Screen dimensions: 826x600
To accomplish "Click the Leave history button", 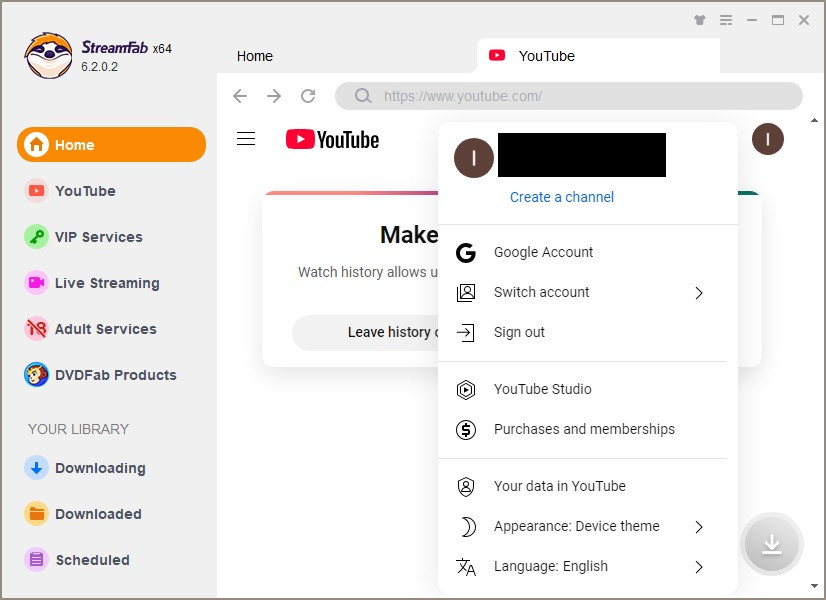I will [366, 332].
